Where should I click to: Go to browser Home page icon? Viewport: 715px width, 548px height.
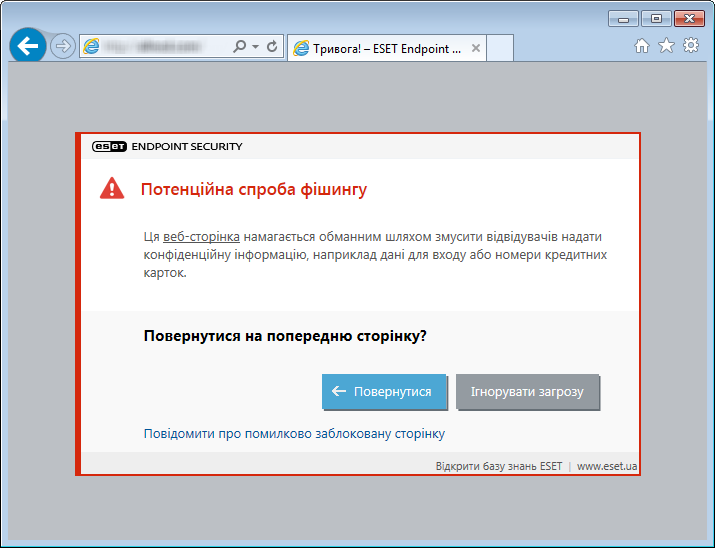point(642,46)
